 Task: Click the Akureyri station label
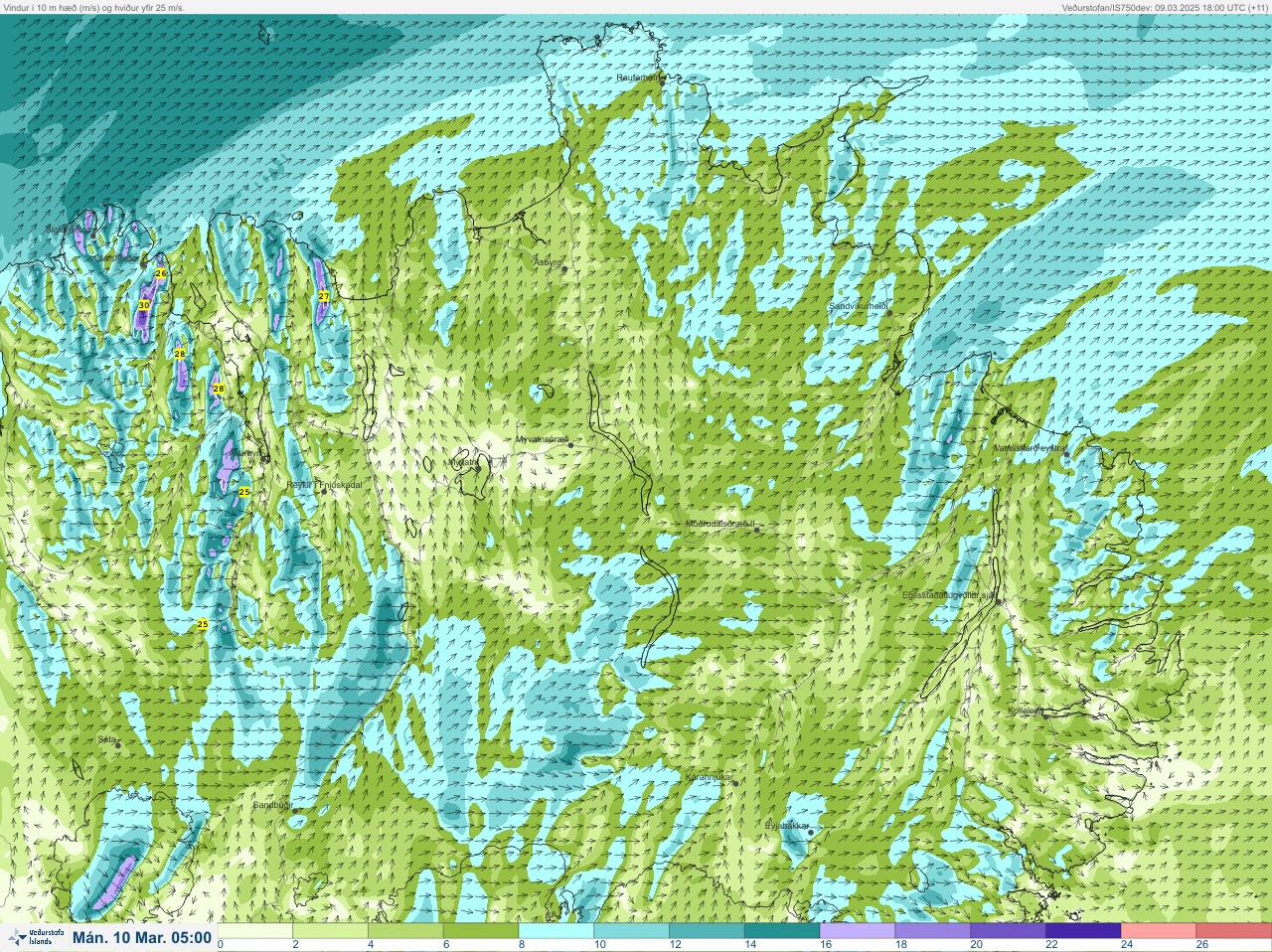[245, 452]
